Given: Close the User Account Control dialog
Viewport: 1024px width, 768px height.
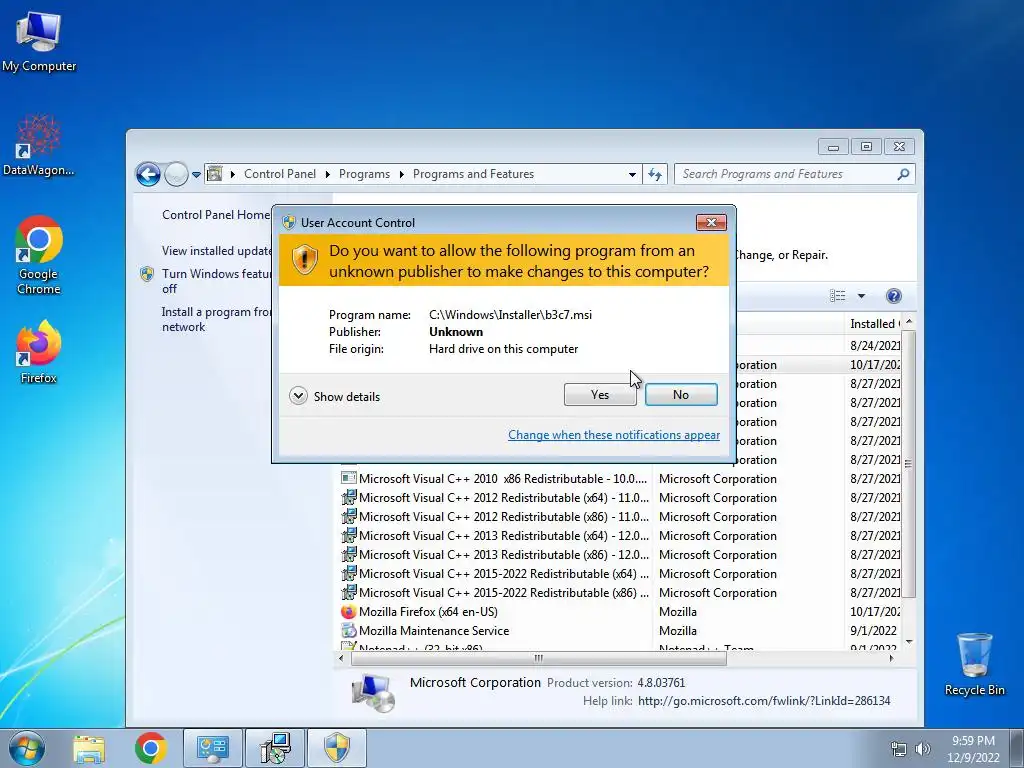Looking at the screenshot, I should click(x=711, y=223).
